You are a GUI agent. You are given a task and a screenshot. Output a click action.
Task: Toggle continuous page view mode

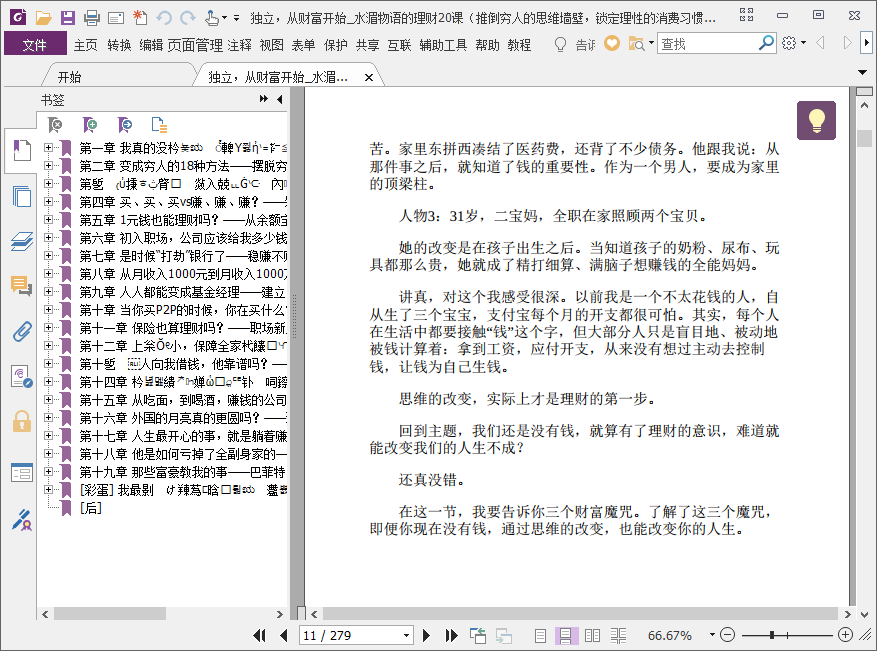565,635
